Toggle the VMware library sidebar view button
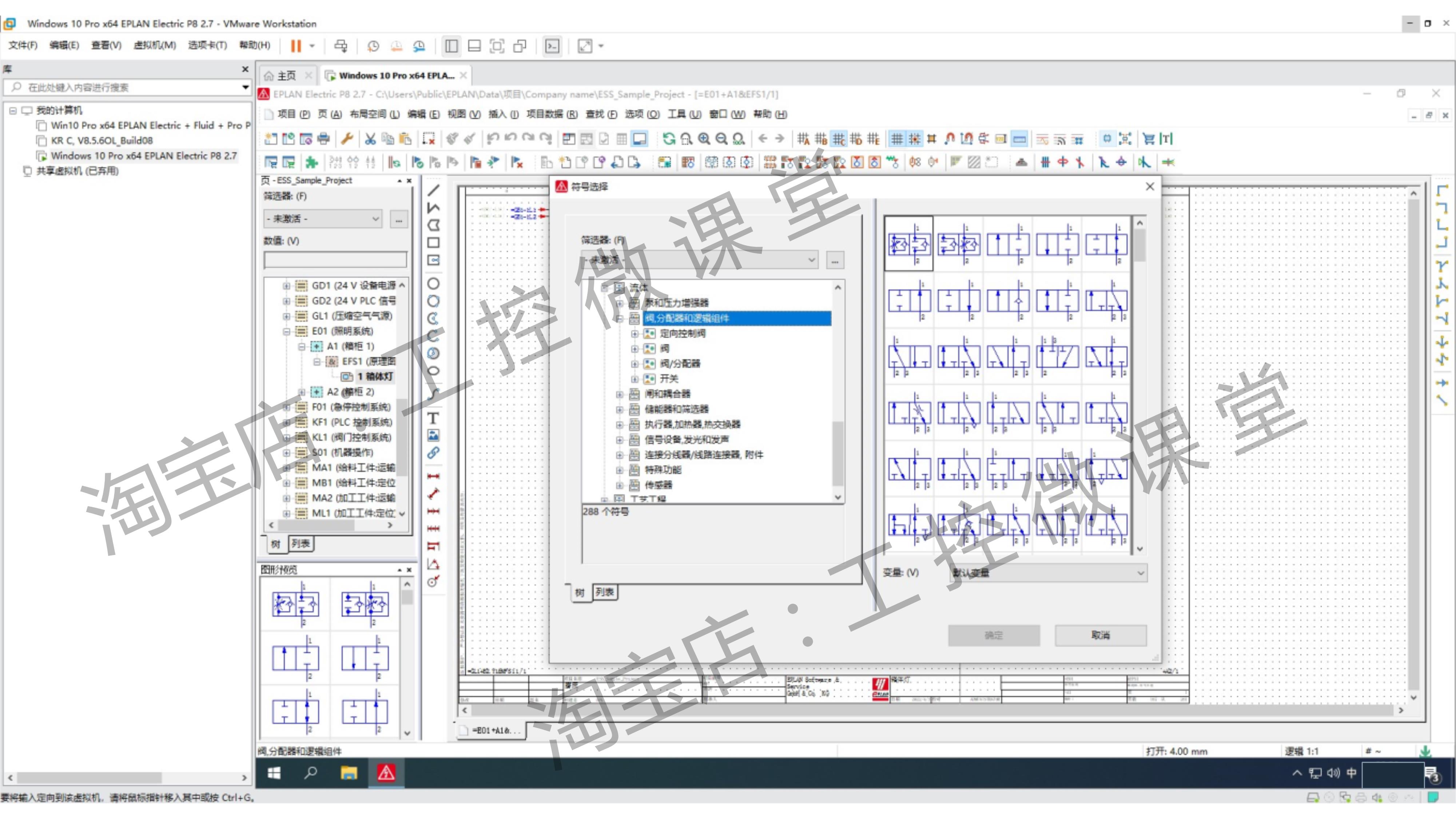Viewport: 1456px width, 819px height. [451, 46]
